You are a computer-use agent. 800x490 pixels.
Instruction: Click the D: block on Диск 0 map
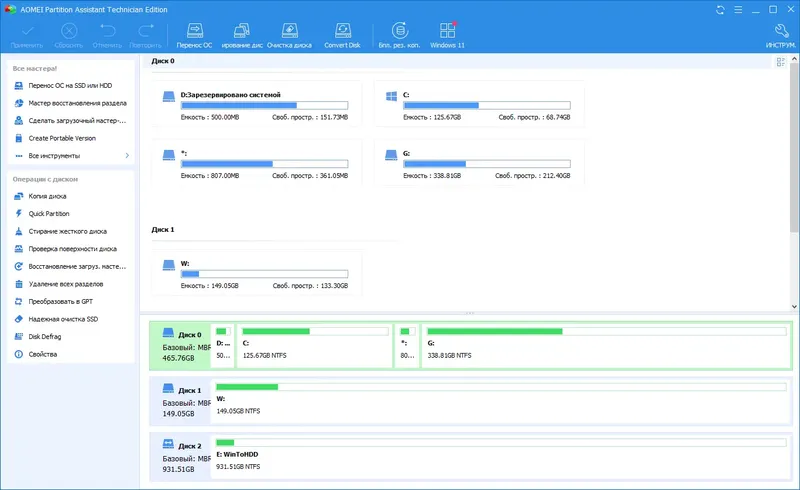tap(223, 346)
